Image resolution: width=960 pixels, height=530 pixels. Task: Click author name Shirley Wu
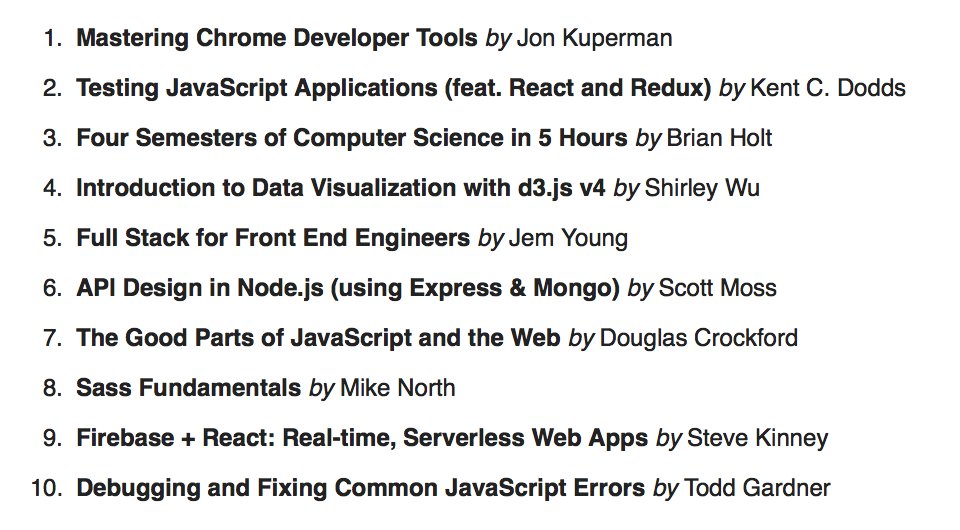(702, 188)
